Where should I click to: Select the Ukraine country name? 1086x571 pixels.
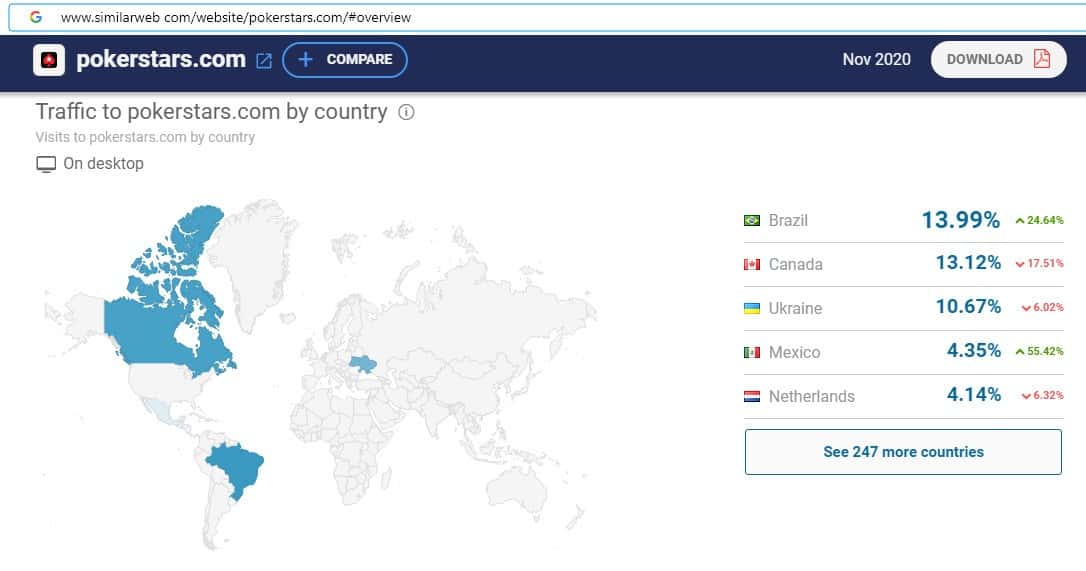(795, 308)
